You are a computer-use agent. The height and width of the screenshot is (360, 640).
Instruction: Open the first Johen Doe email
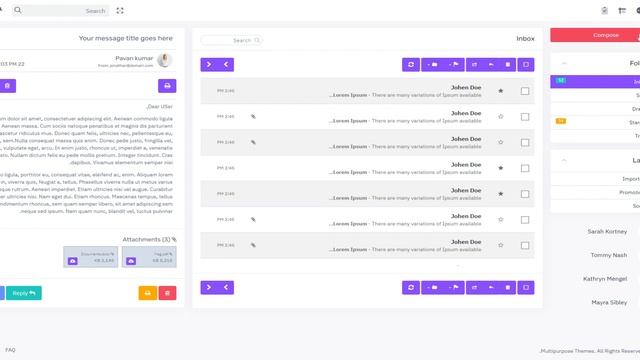click(367, 91)
